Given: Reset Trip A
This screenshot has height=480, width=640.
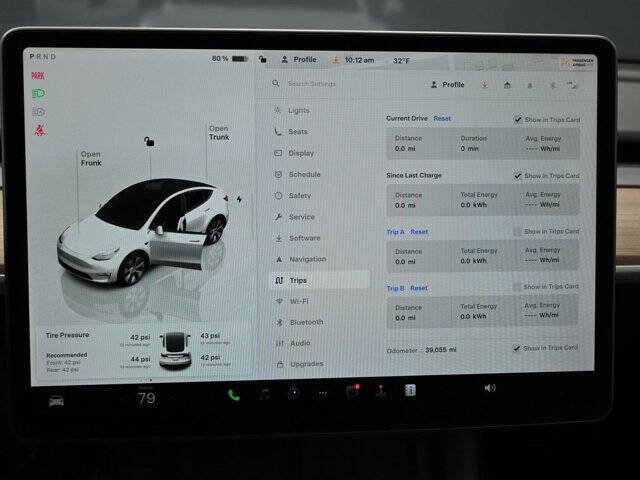Looking at the screenshot, I should (419, 232).
